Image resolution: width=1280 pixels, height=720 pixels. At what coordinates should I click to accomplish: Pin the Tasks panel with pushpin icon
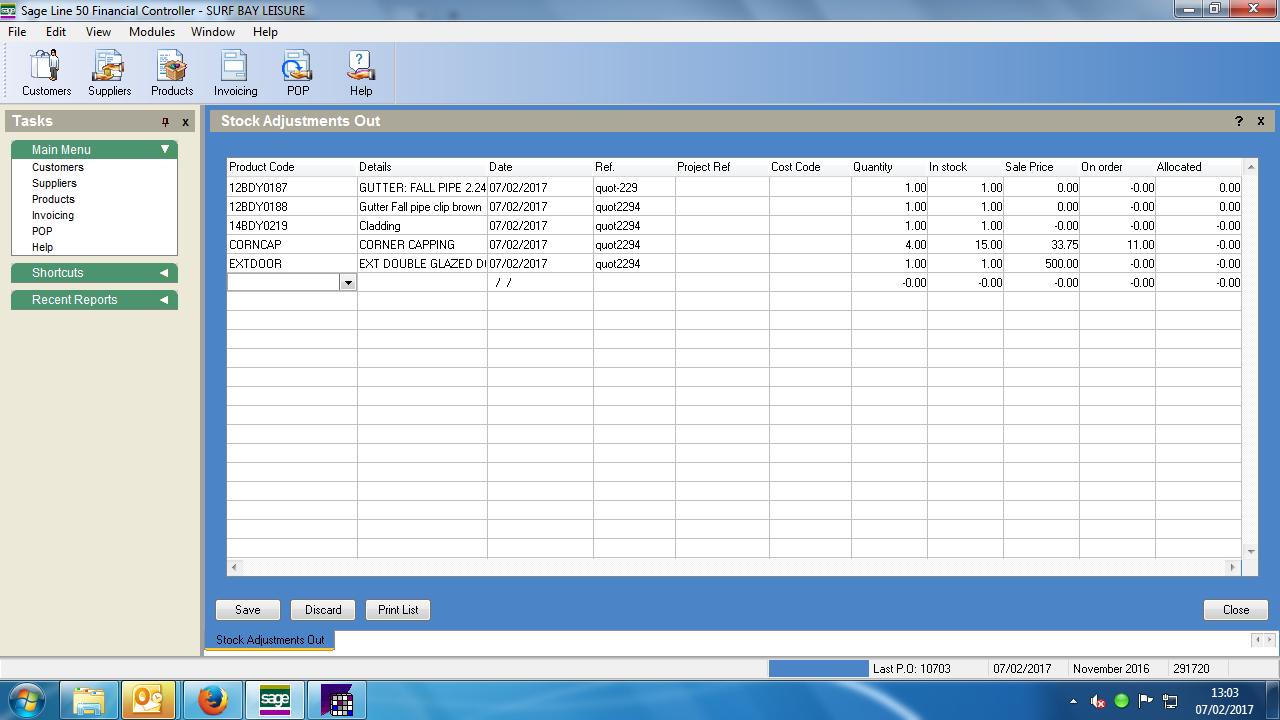coord(166,122)
